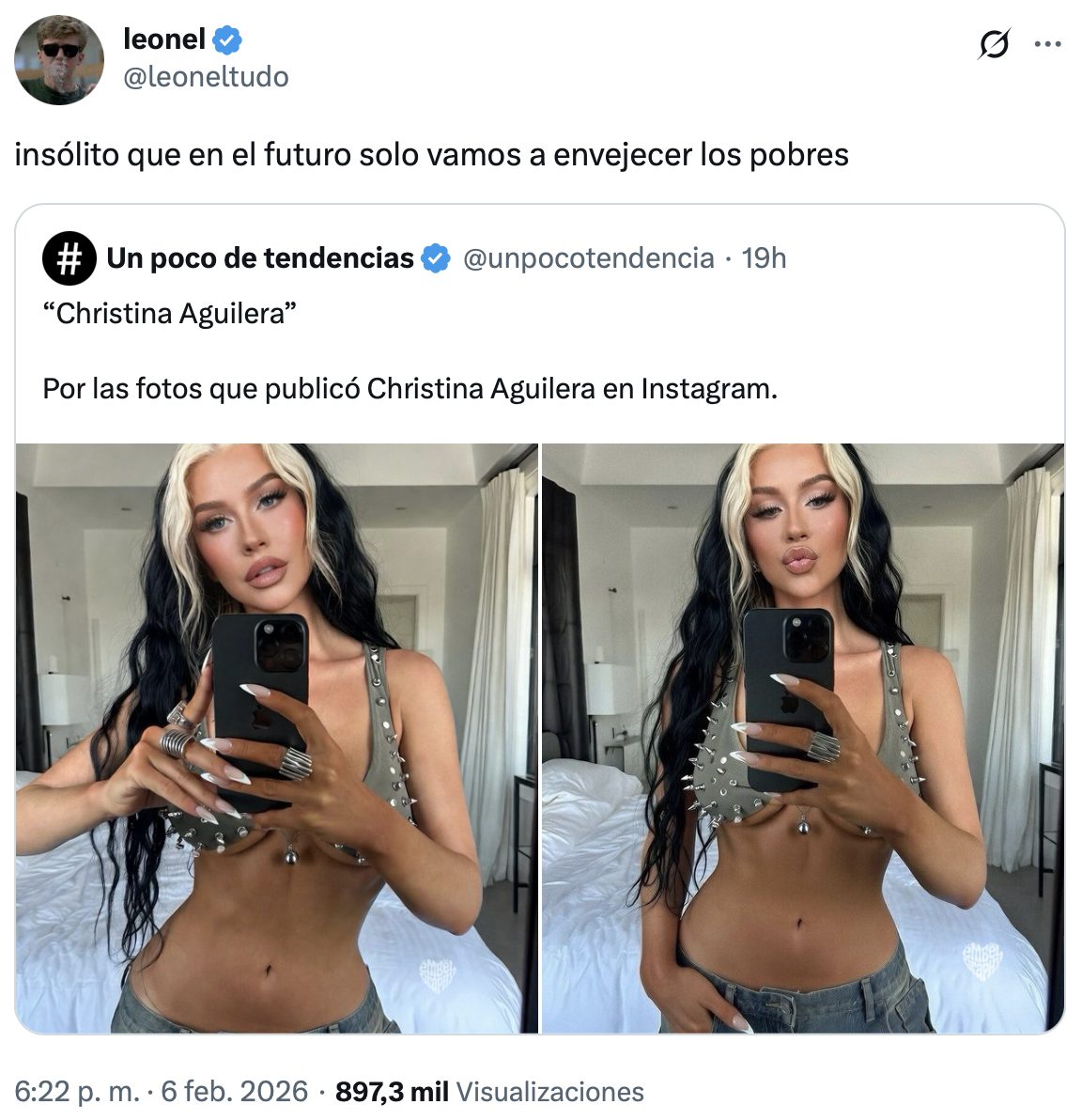Click the leonel display name
The image size is (1082, 1120).
[x=164, y=39]
